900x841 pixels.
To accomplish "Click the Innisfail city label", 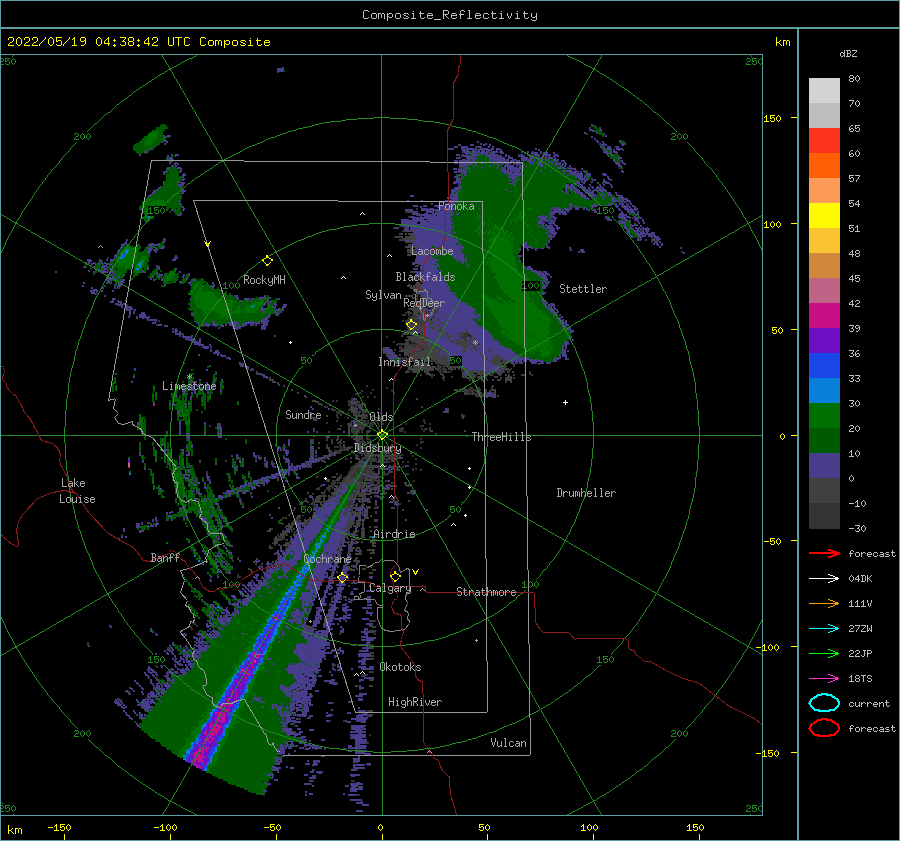I will (x=404, y=362).
